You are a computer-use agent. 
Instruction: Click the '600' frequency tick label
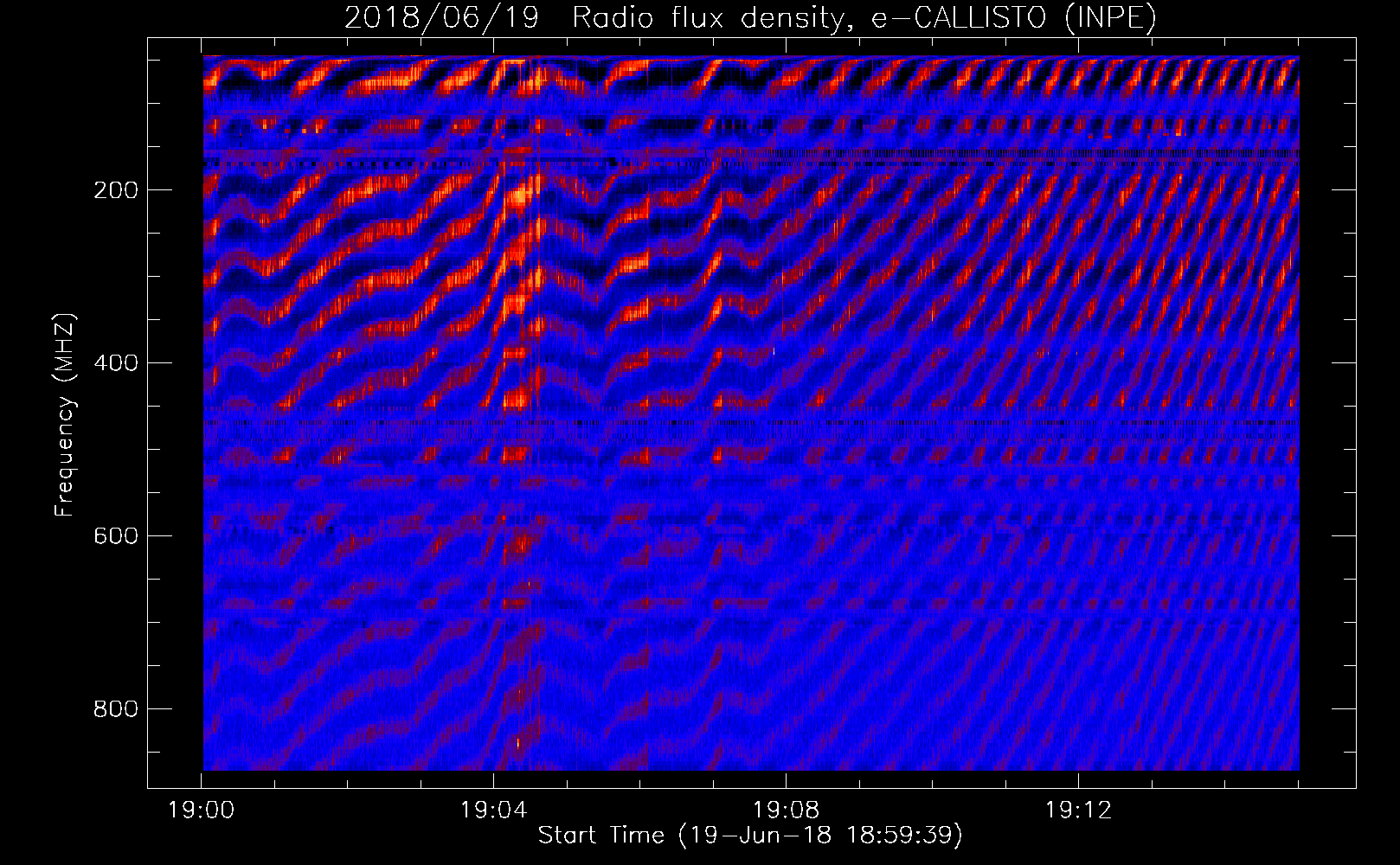(116, 536)
